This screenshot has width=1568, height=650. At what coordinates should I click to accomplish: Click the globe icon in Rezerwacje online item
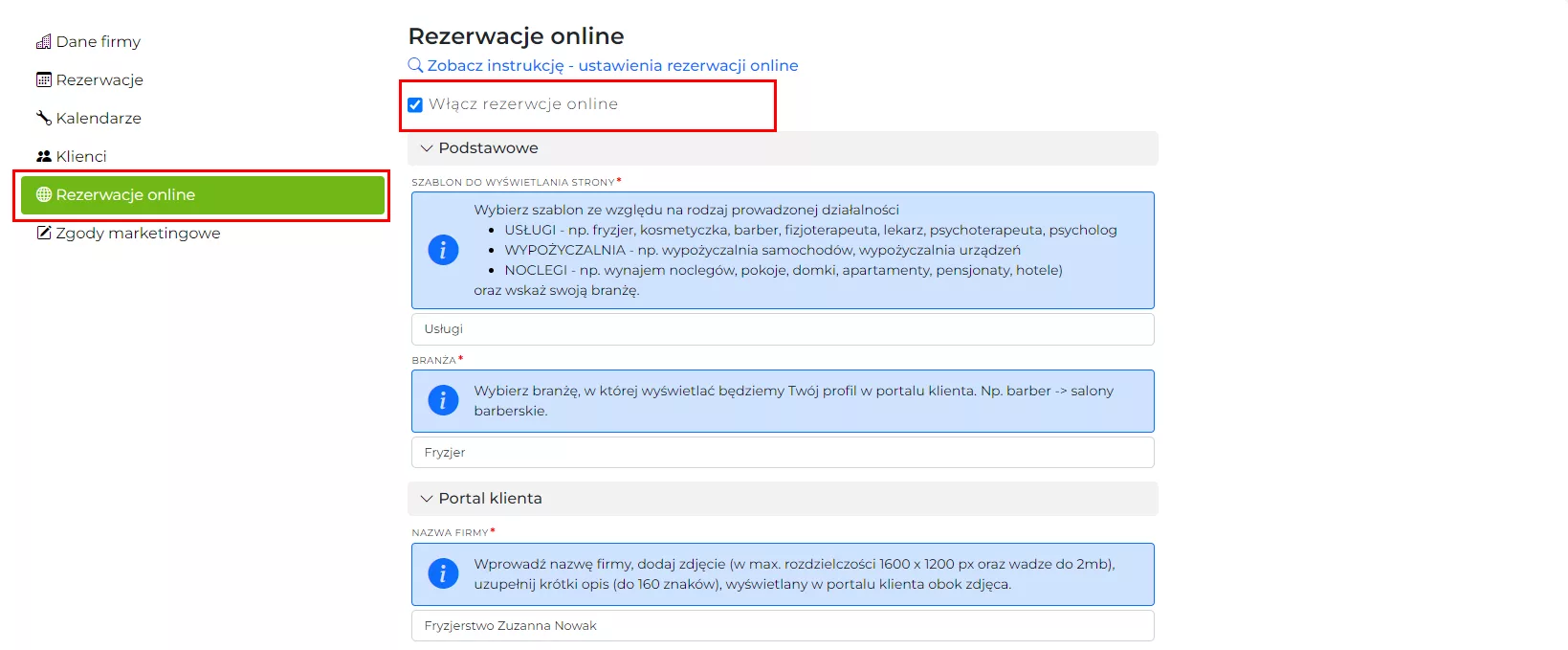[x=43, y=195]
